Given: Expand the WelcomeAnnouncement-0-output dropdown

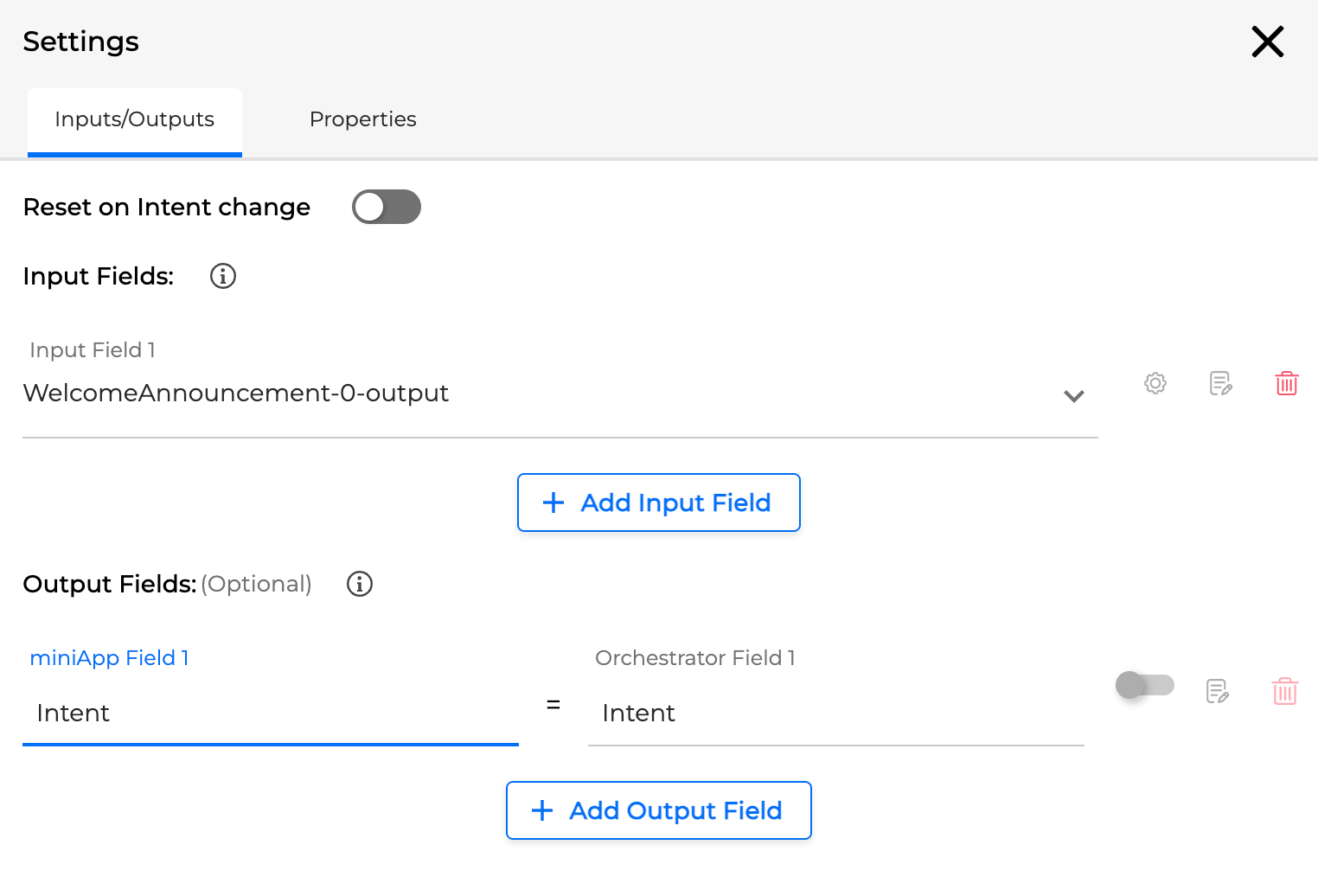Looking at the screenshot, I should coord(1074,397).
